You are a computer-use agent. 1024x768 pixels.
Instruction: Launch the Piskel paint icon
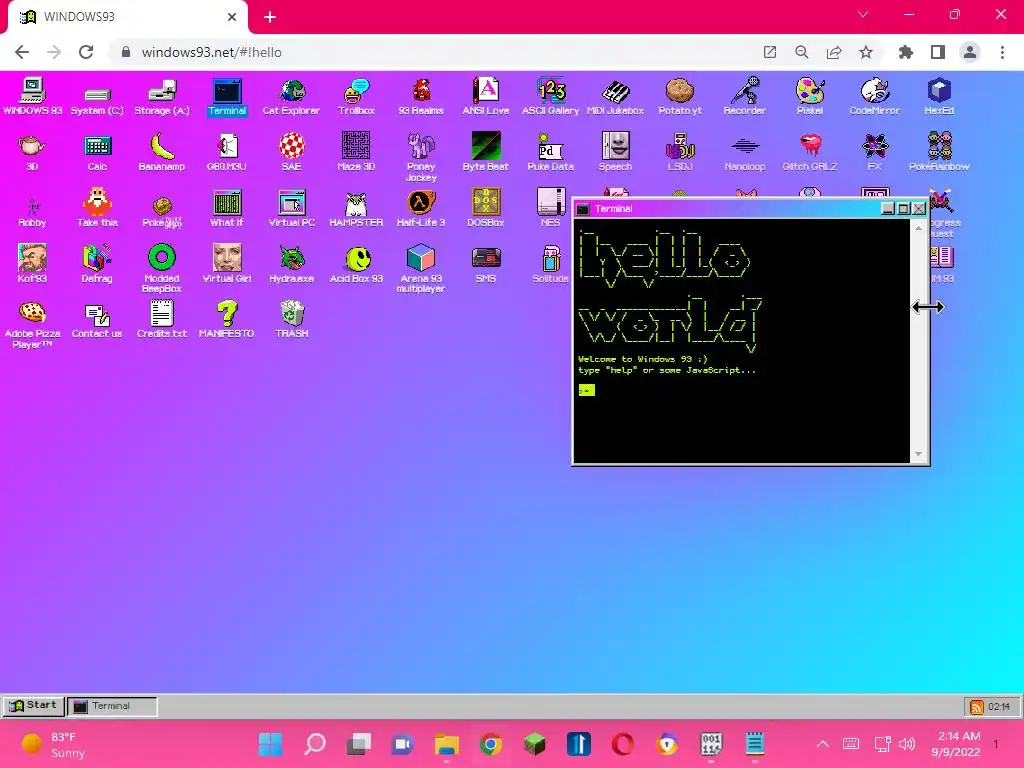point(810,97)
